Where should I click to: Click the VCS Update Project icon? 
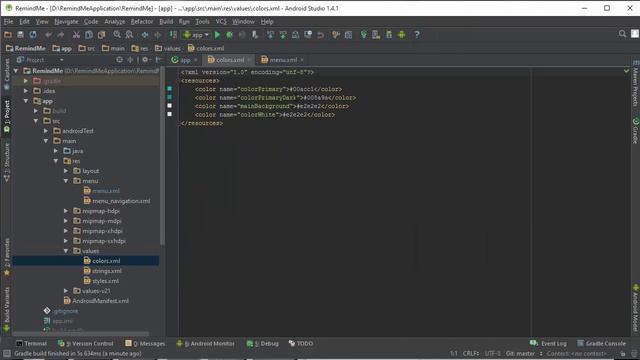(270, 35)
